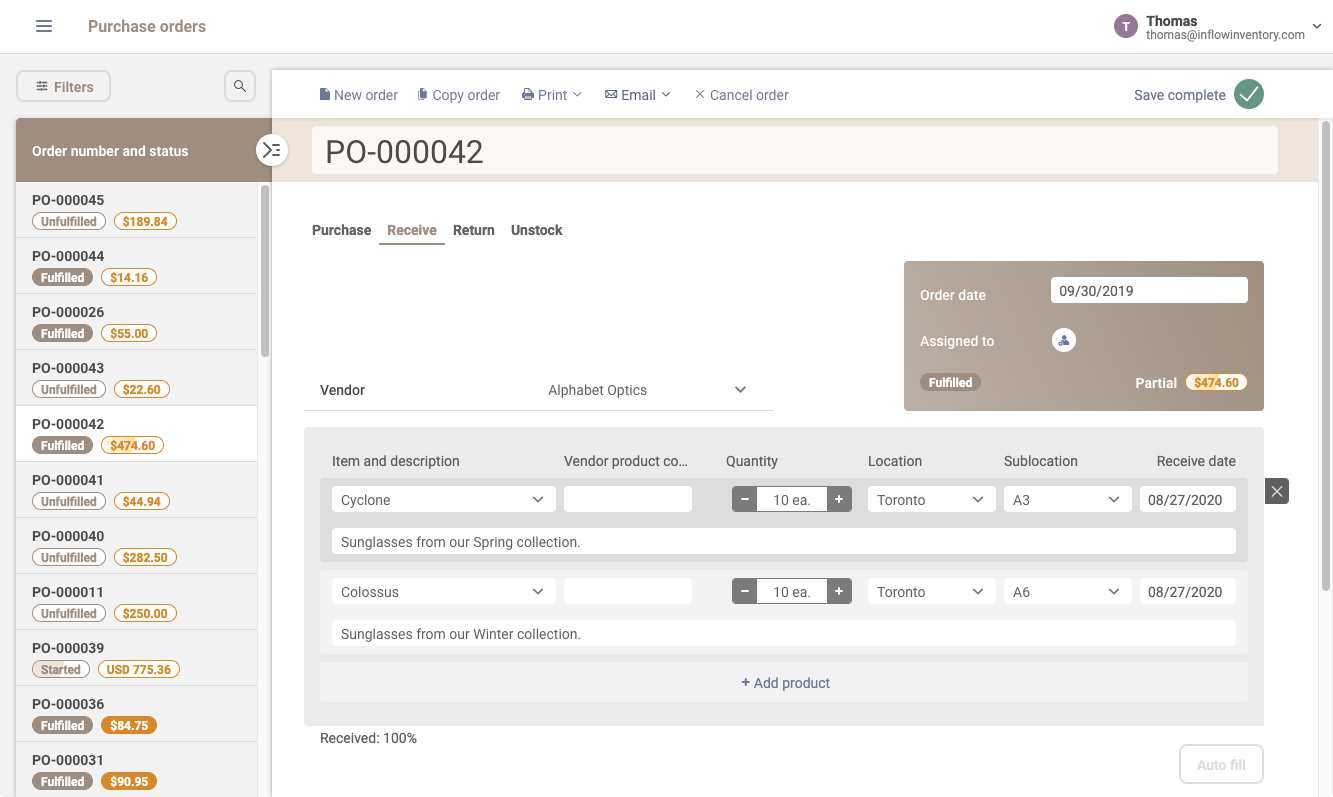Screen dimensions: 1333x797
Task: Switch to the Receive tab
Action: 412,230
